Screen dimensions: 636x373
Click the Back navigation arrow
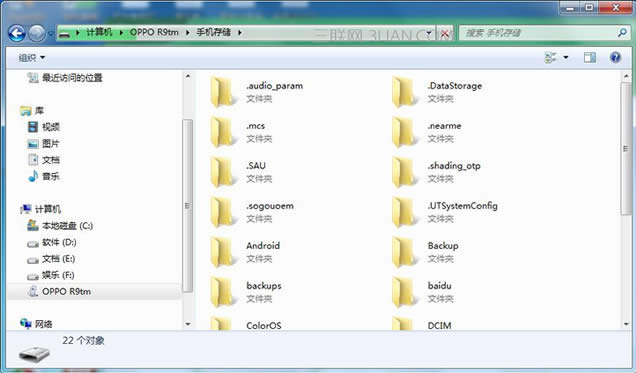pyautogui.click(x=17, y=33)
